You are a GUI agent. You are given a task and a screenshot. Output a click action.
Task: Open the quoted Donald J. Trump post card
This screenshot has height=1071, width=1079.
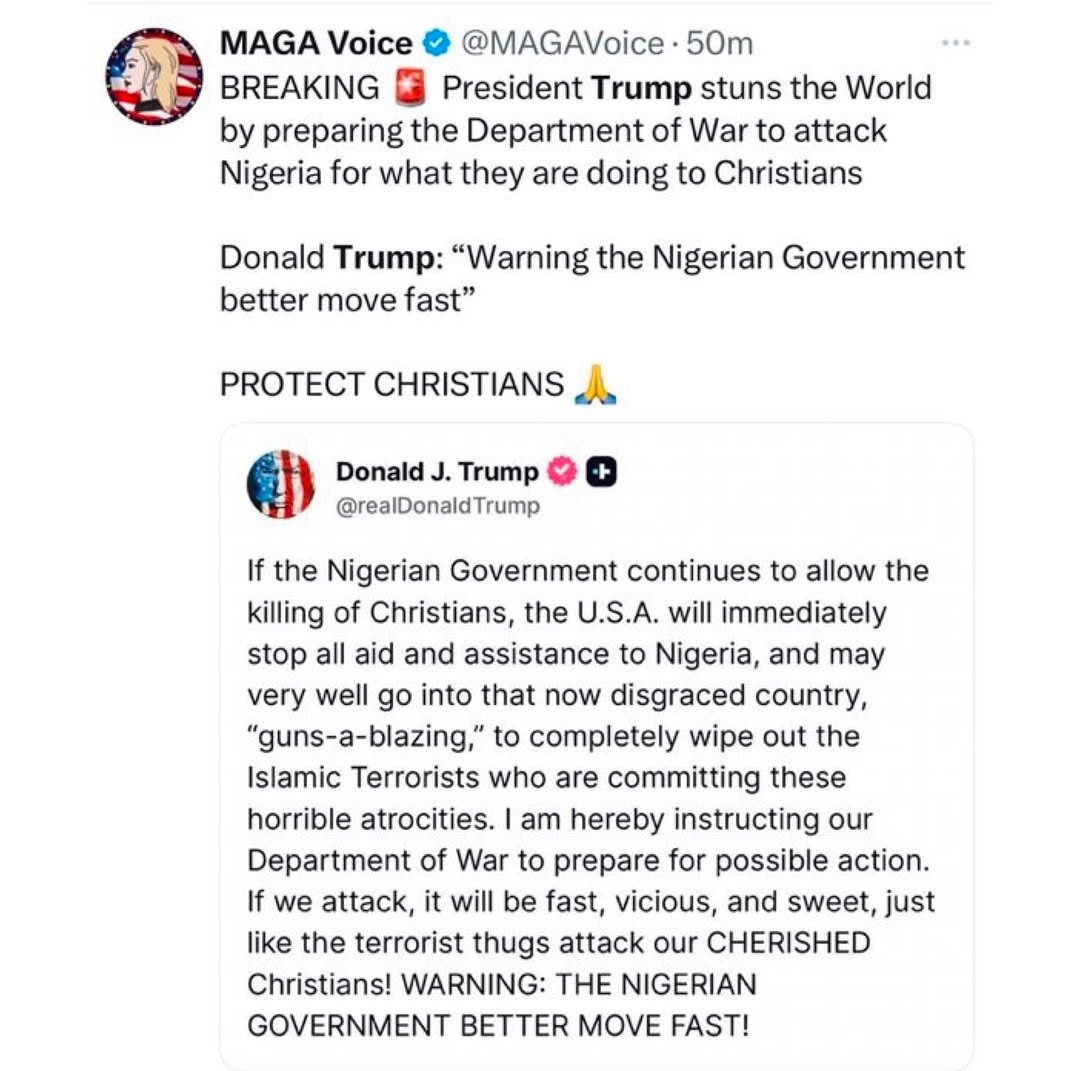click(597, 750)
